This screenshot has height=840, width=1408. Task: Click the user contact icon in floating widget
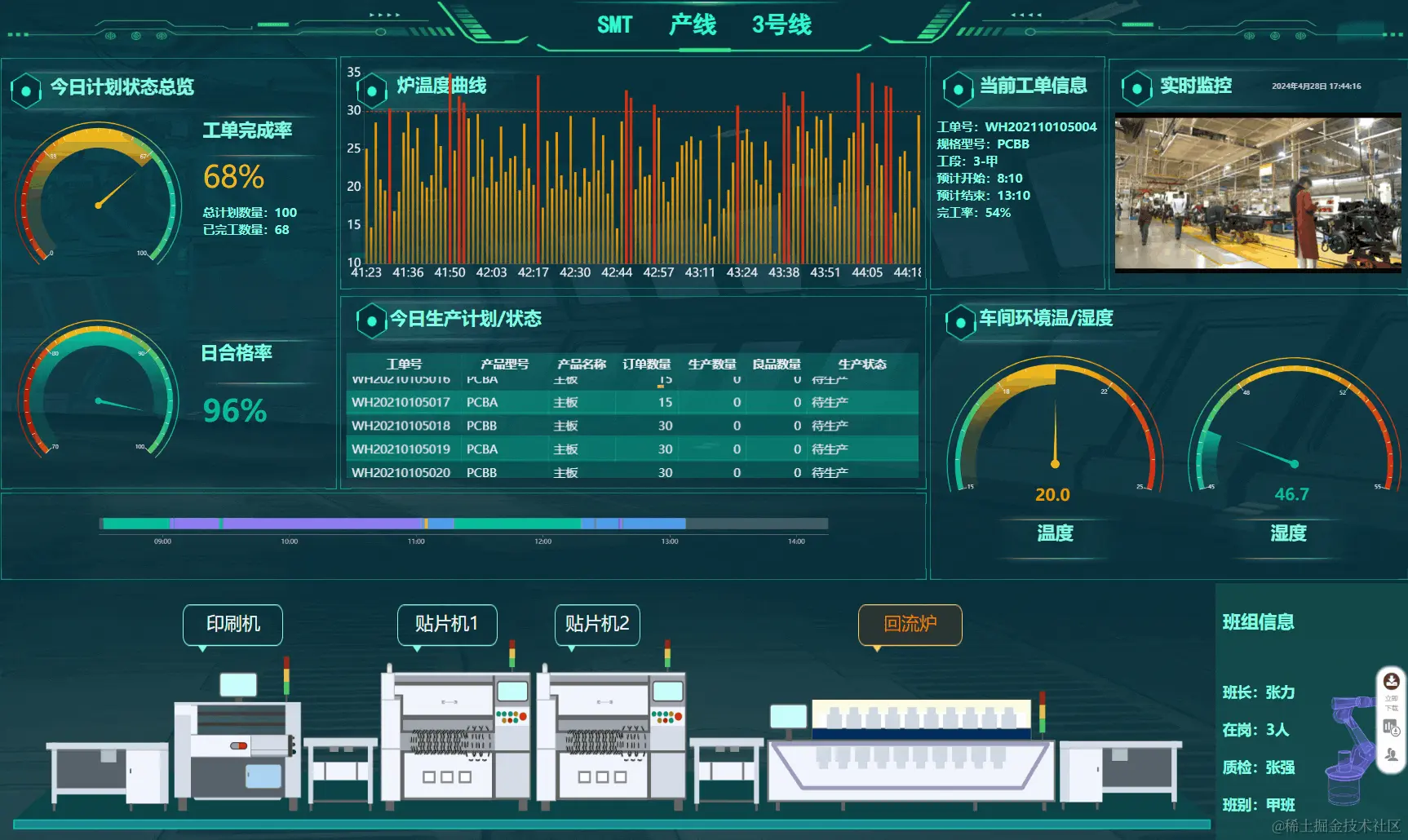tap(1391, 756)
